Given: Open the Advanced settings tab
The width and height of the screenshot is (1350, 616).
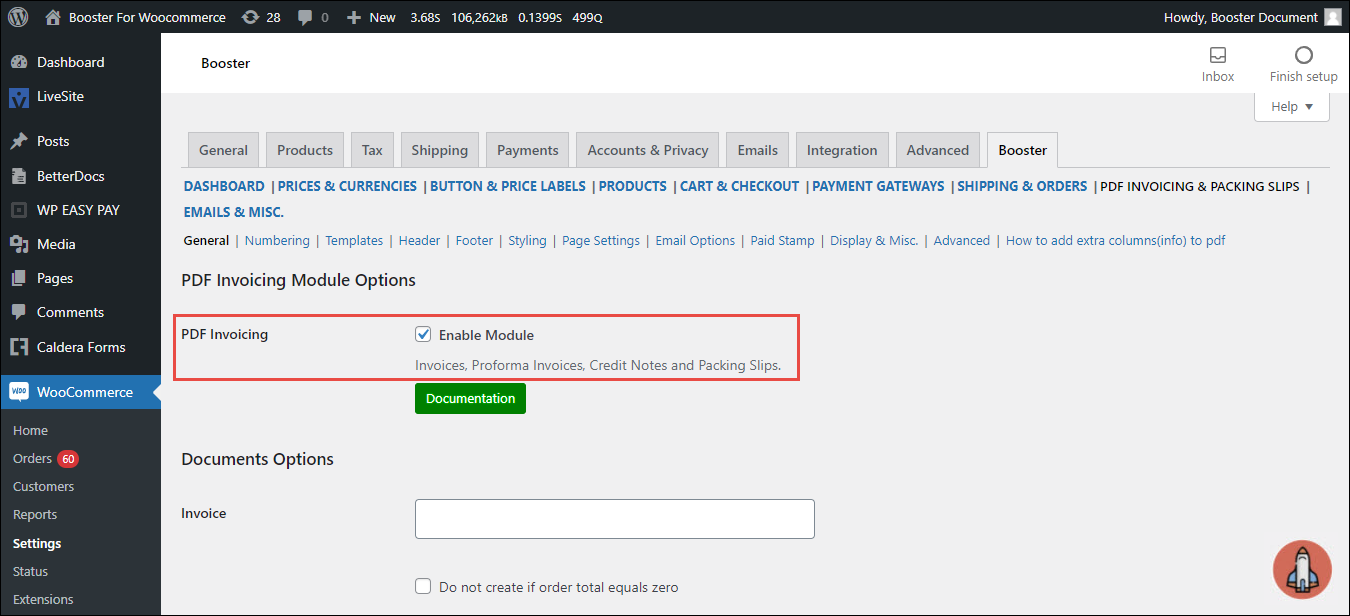Looking at the screenshot, I should tap(938, 150).
